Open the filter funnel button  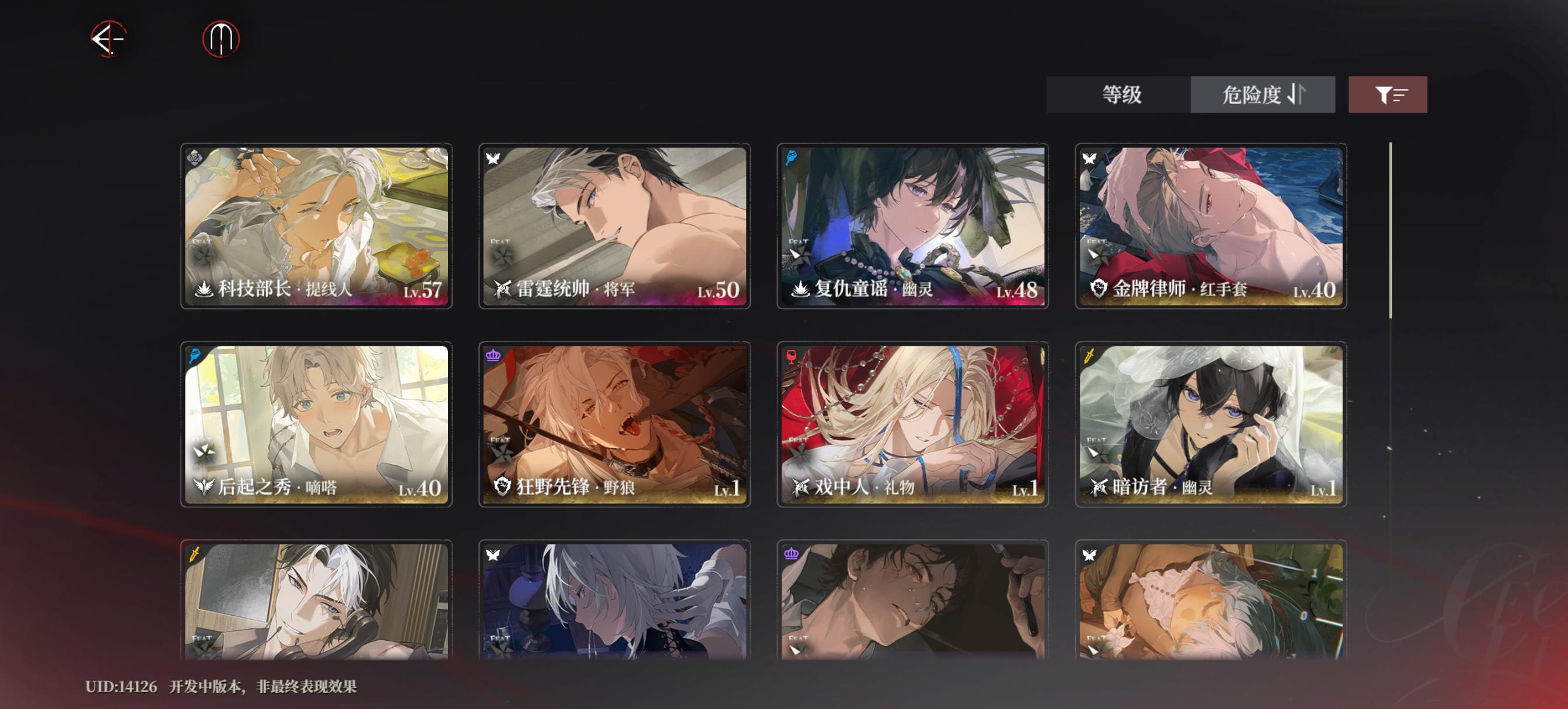coord(1387,94)
